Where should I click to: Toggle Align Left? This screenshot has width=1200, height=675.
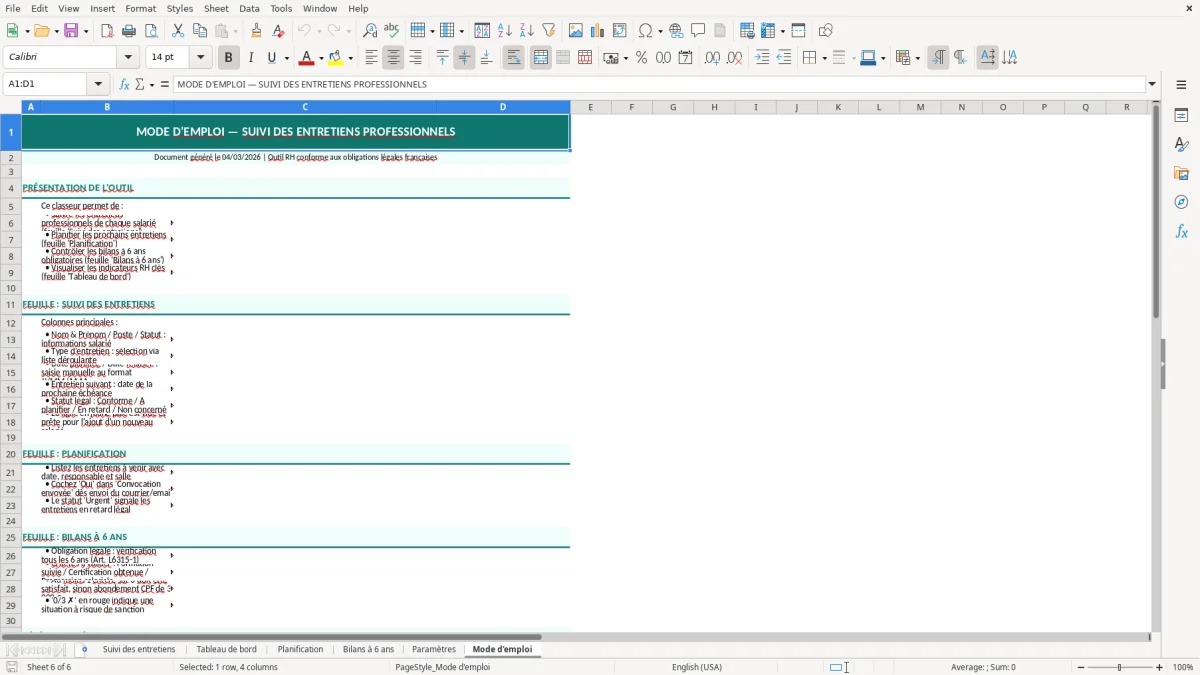371,58
